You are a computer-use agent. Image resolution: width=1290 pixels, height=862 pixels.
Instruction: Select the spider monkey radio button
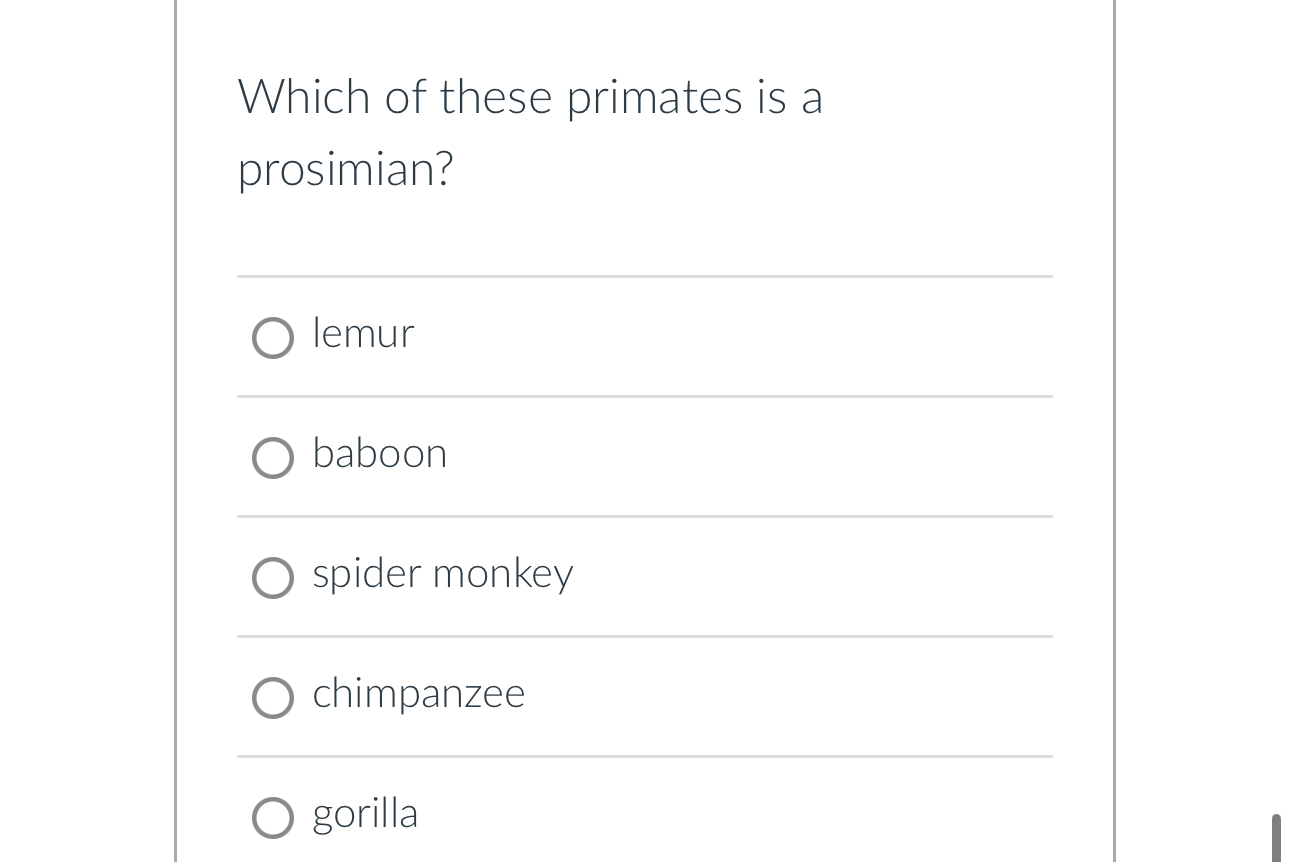[271, 578]
